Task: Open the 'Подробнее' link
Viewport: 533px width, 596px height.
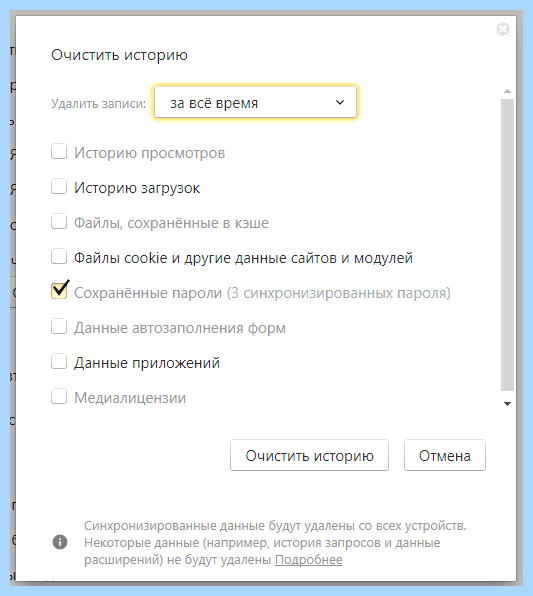Action: tap(309, 560)
